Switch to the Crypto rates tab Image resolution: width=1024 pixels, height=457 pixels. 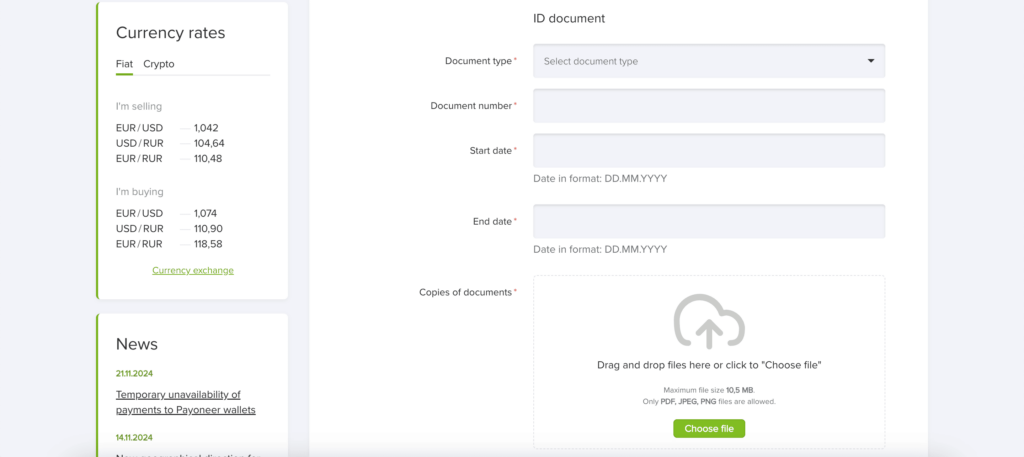click(159, 64)
